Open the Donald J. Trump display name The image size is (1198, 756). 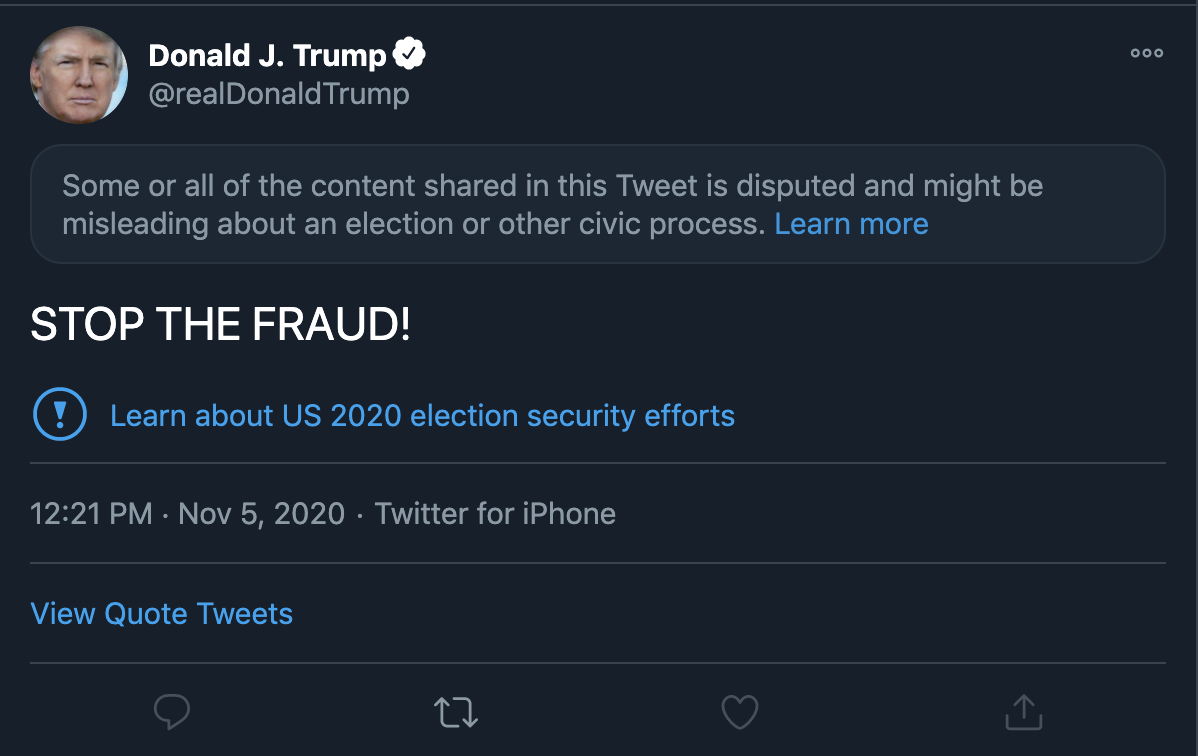[267, 55]
